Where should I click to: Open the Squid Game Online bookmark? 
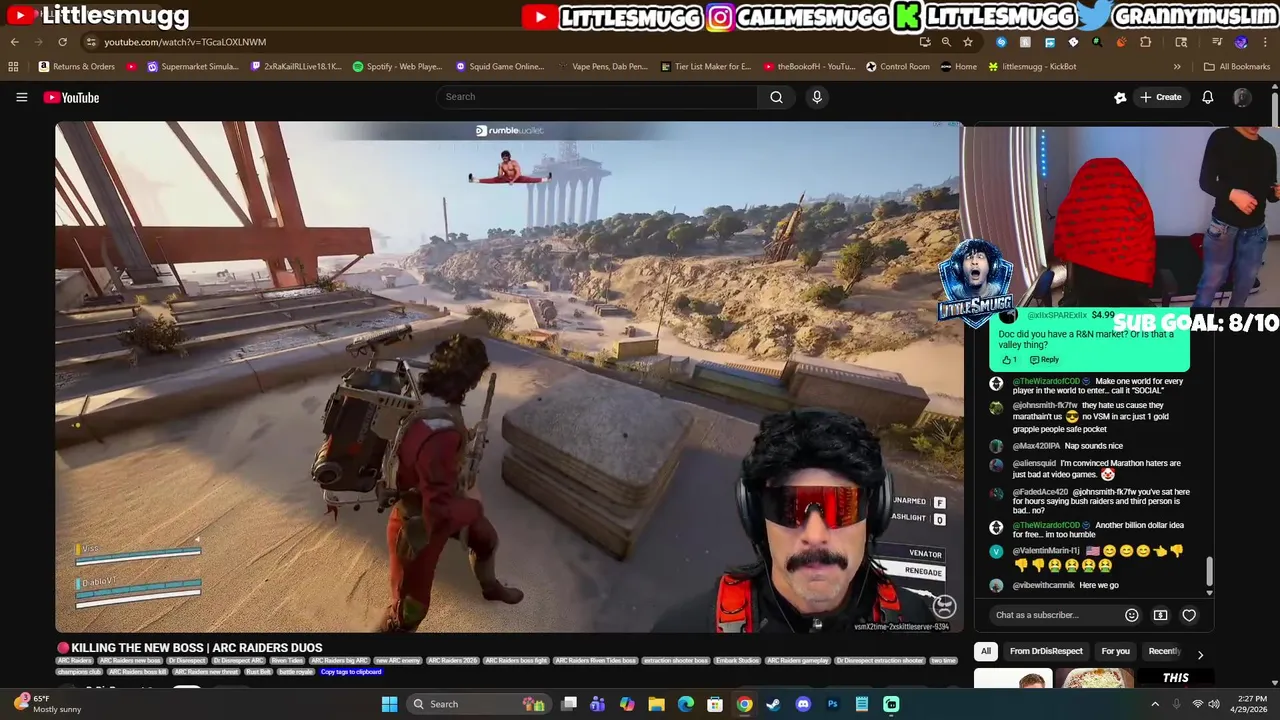pos(500,67)
